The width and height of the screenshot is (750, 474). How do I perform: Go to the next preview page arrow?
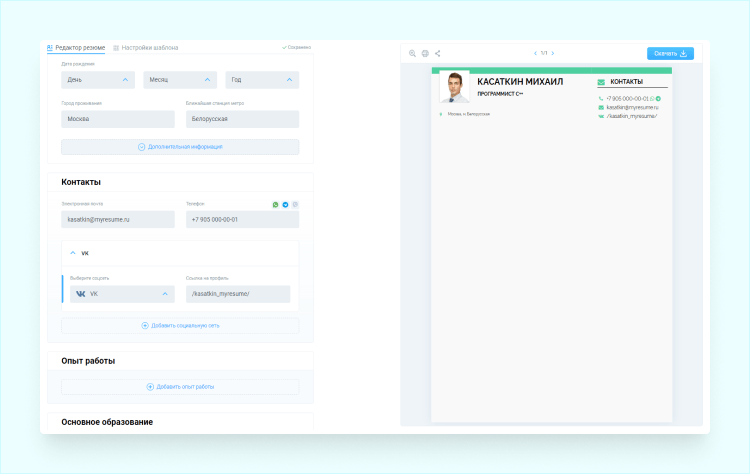tap(553, 53)
